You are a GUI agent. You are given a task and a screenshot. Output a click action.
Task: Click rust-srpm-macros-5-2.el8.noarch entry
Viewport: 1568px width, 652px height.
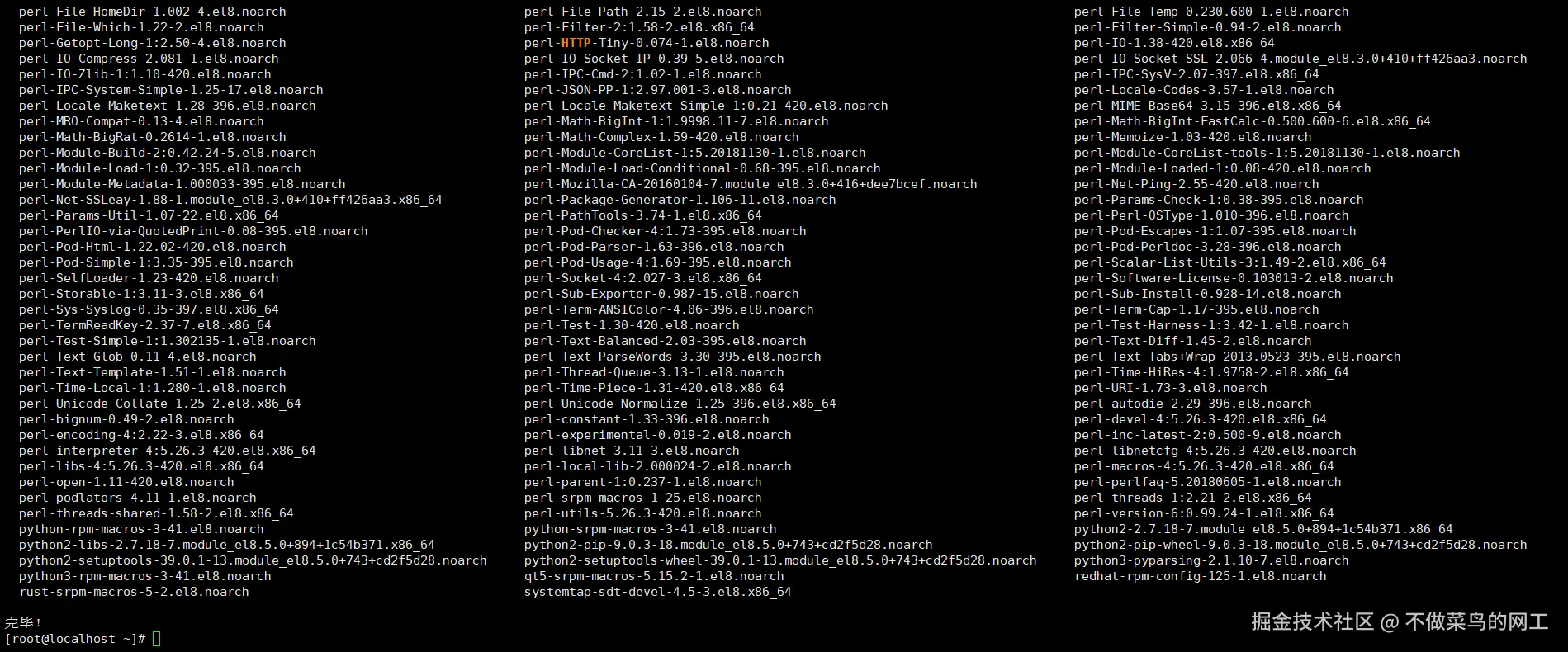click(x=134, y=592)
